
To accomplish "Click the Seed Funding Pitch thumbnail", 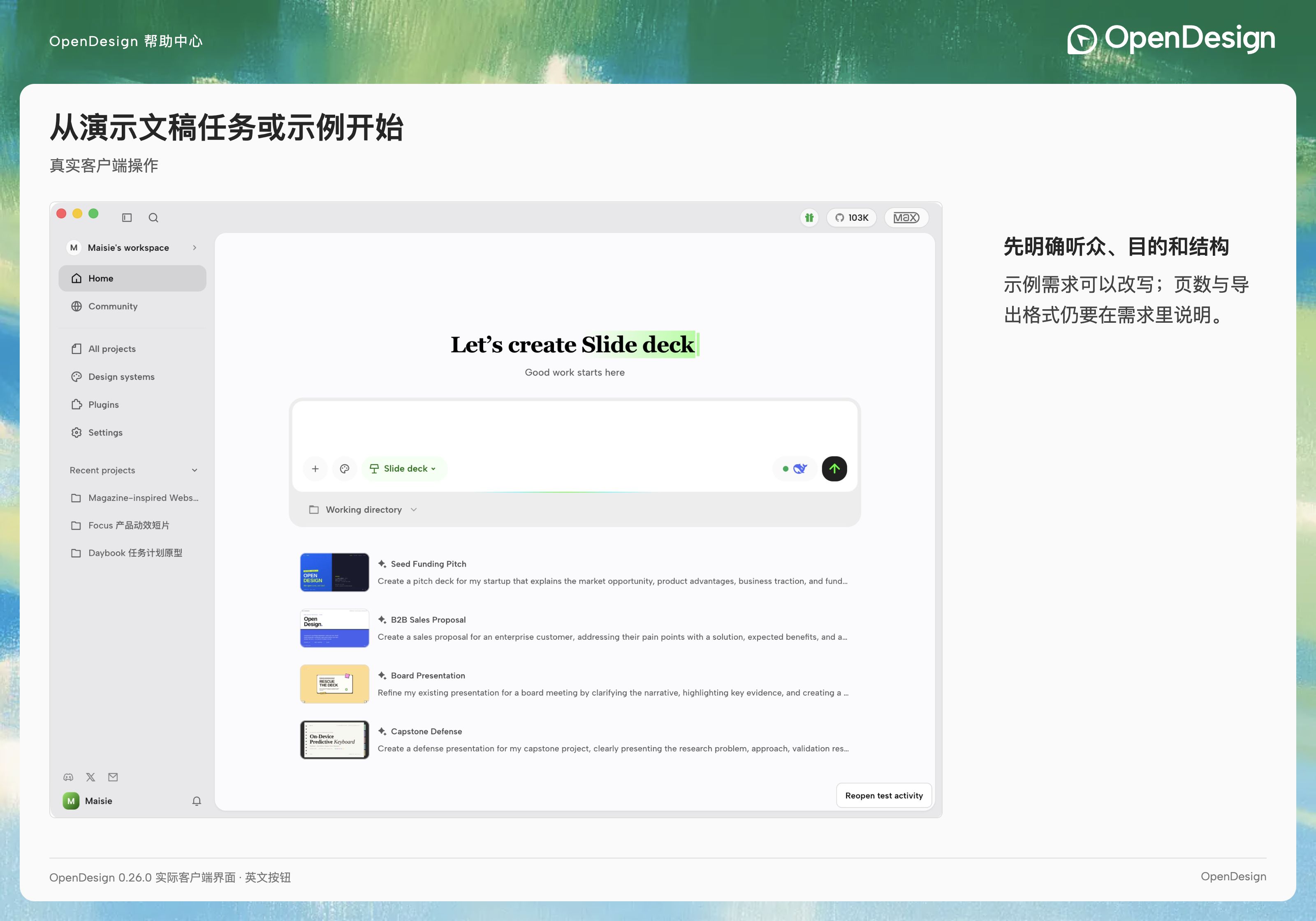I will (x=335, y=572).
